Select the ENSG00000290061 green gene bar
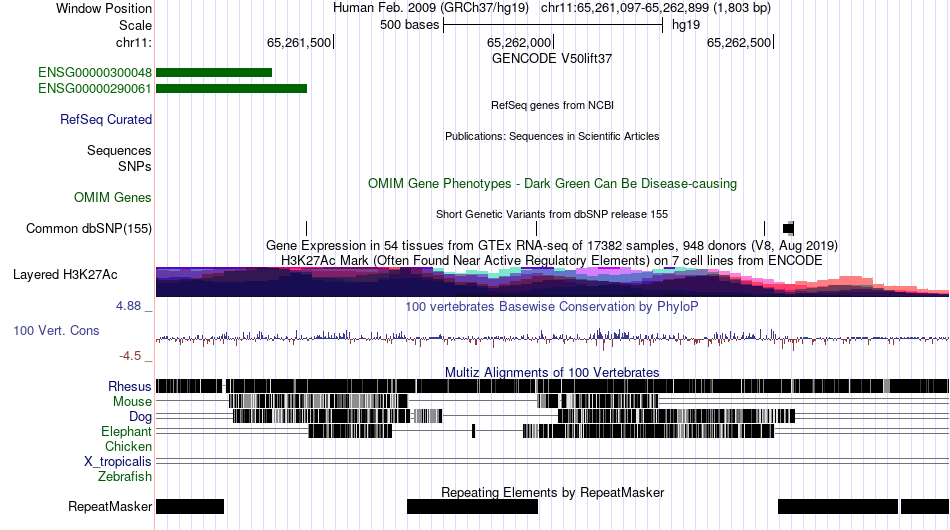The width and height of the screenshot is (950, 530). (231, 88)
